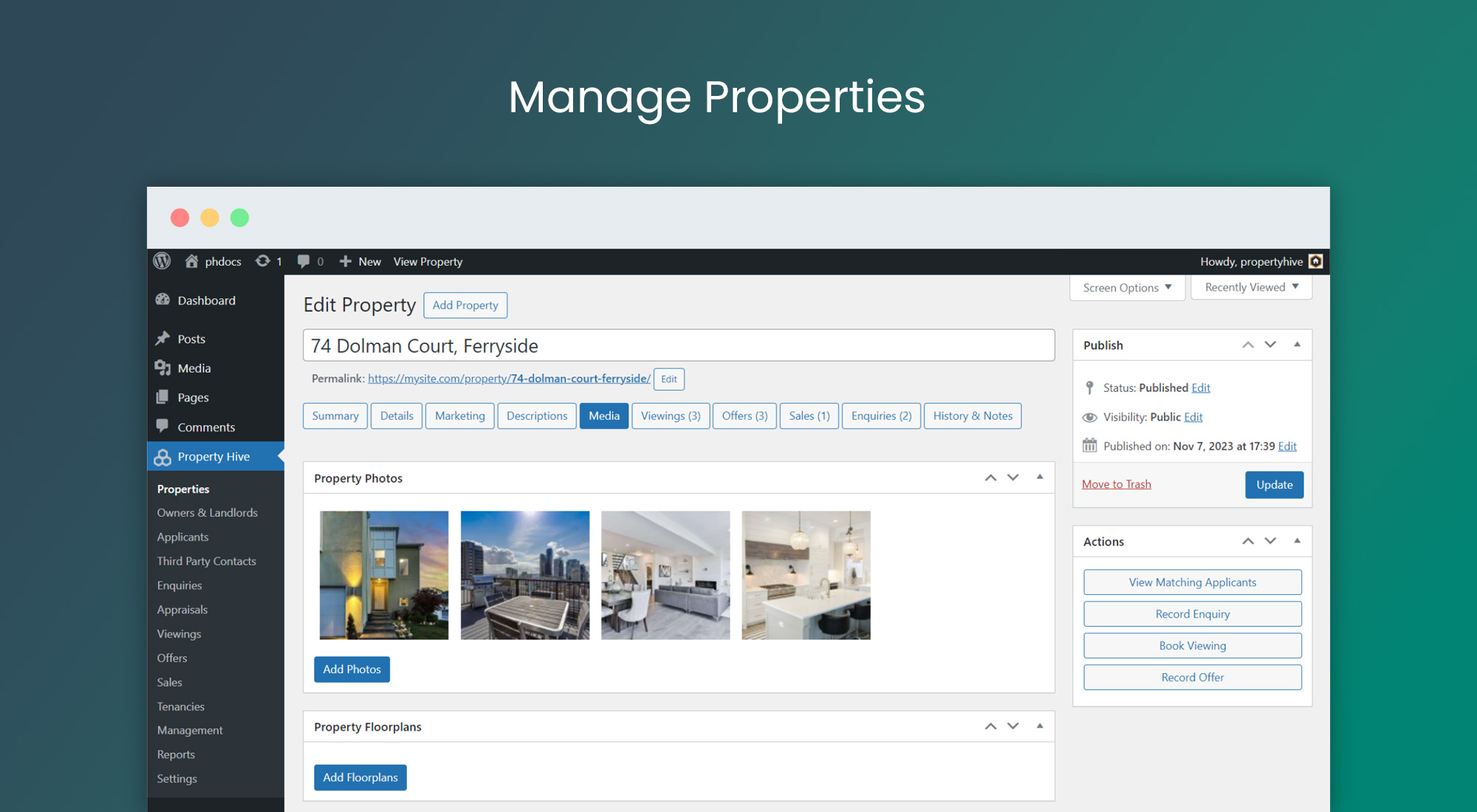Click the updates refresh icon
The height and width of the screenshot is (812, 1477).
point(263,261)
